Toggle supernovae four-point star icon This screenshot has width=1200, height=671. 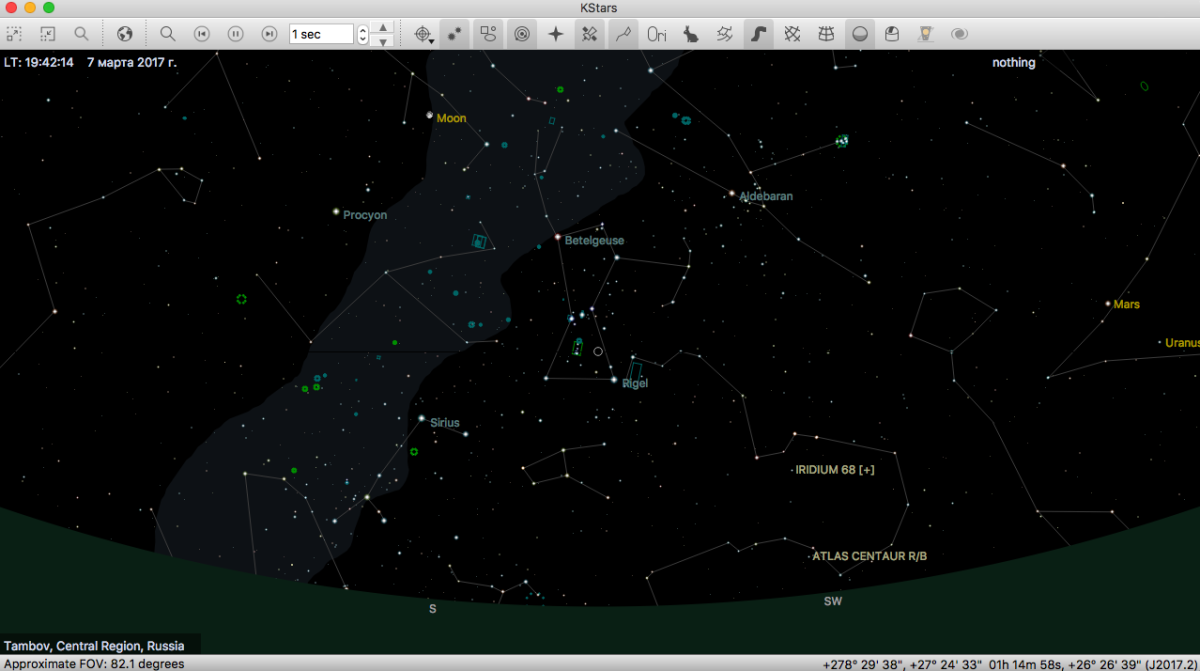pyautogui.click(x=556, y=34)
